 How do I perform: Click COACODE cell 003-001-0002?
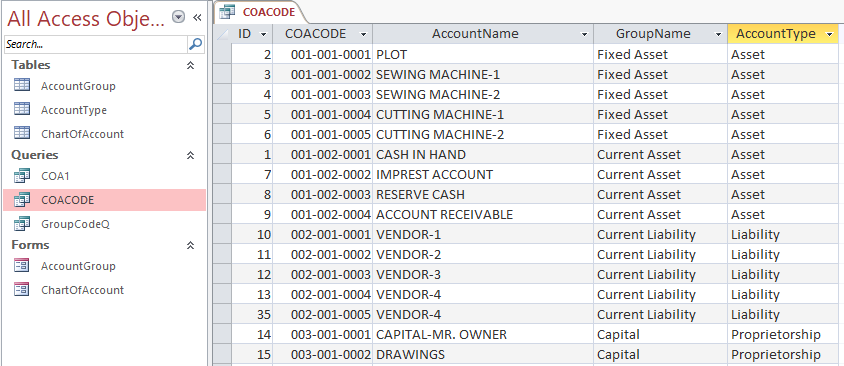coord(322,355)
